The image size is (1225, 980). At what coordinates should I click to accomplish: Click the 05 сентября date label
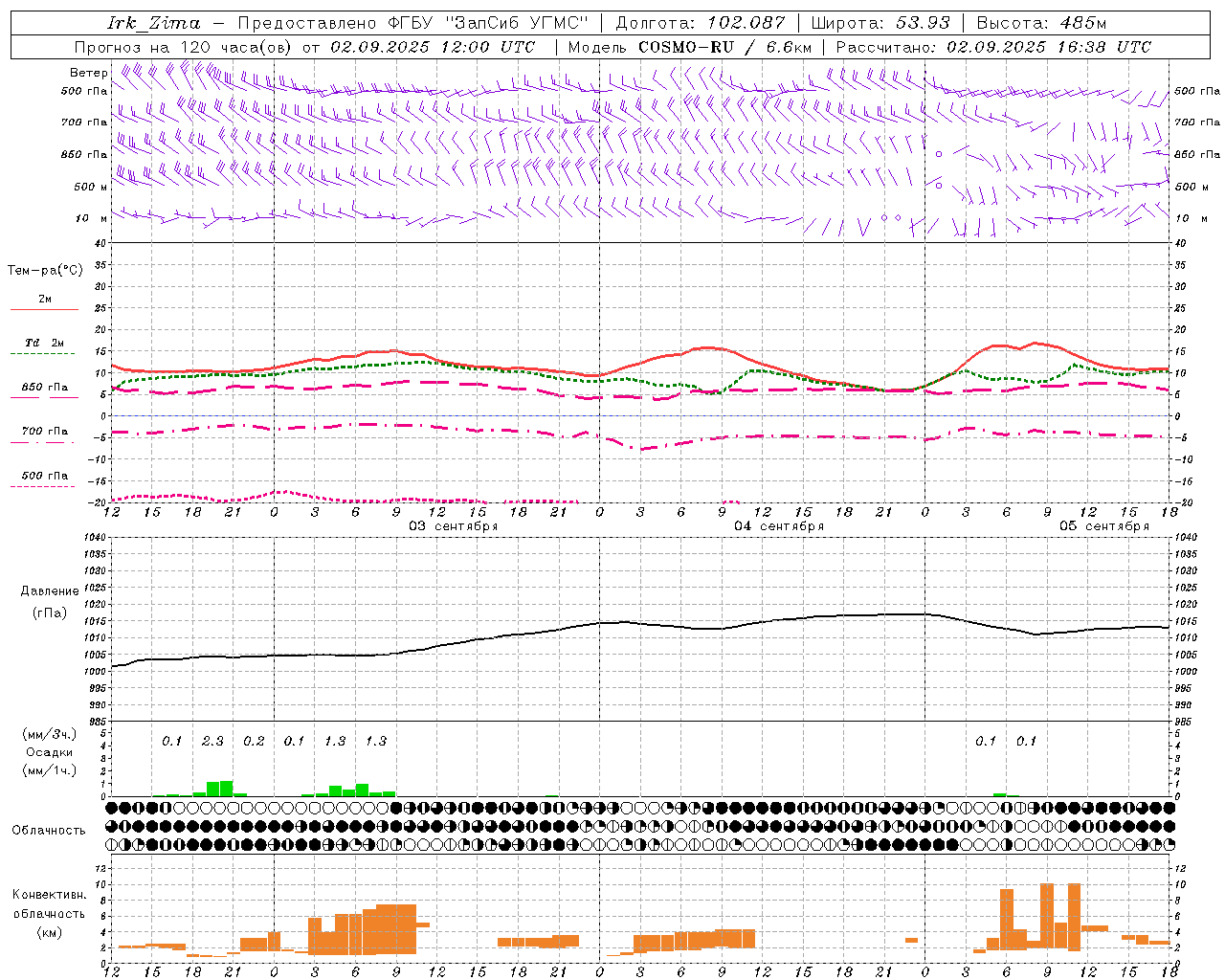pos(1104,525)
